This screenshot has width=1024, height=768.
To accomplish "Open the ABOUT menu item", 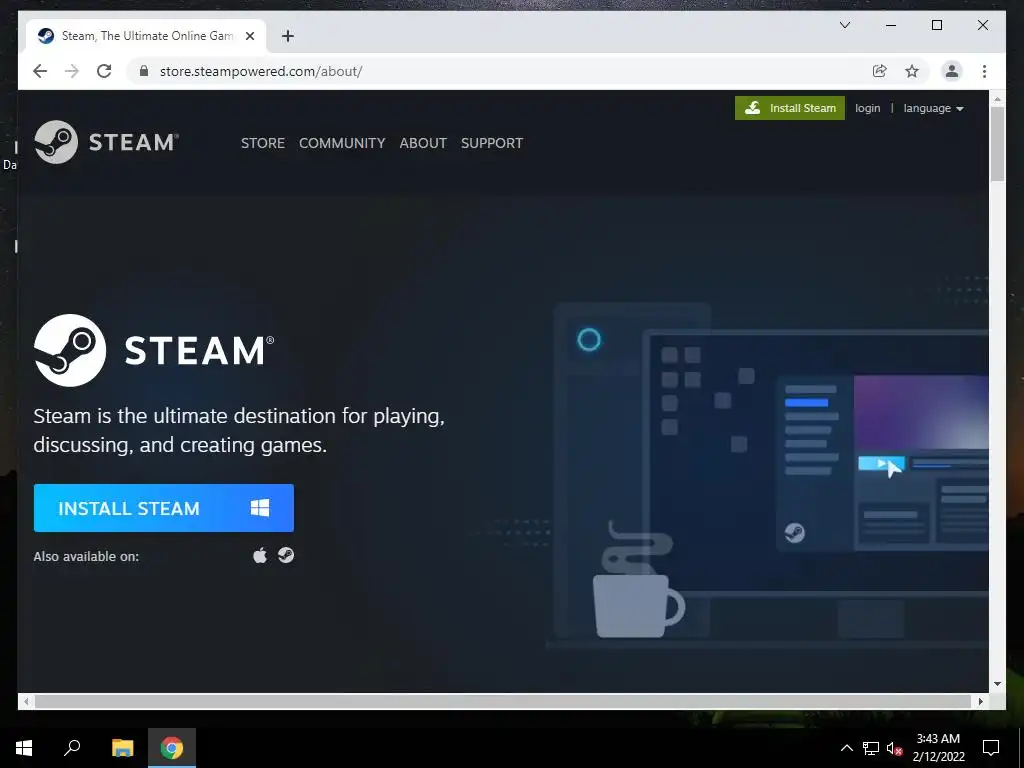I will (423, 143).
